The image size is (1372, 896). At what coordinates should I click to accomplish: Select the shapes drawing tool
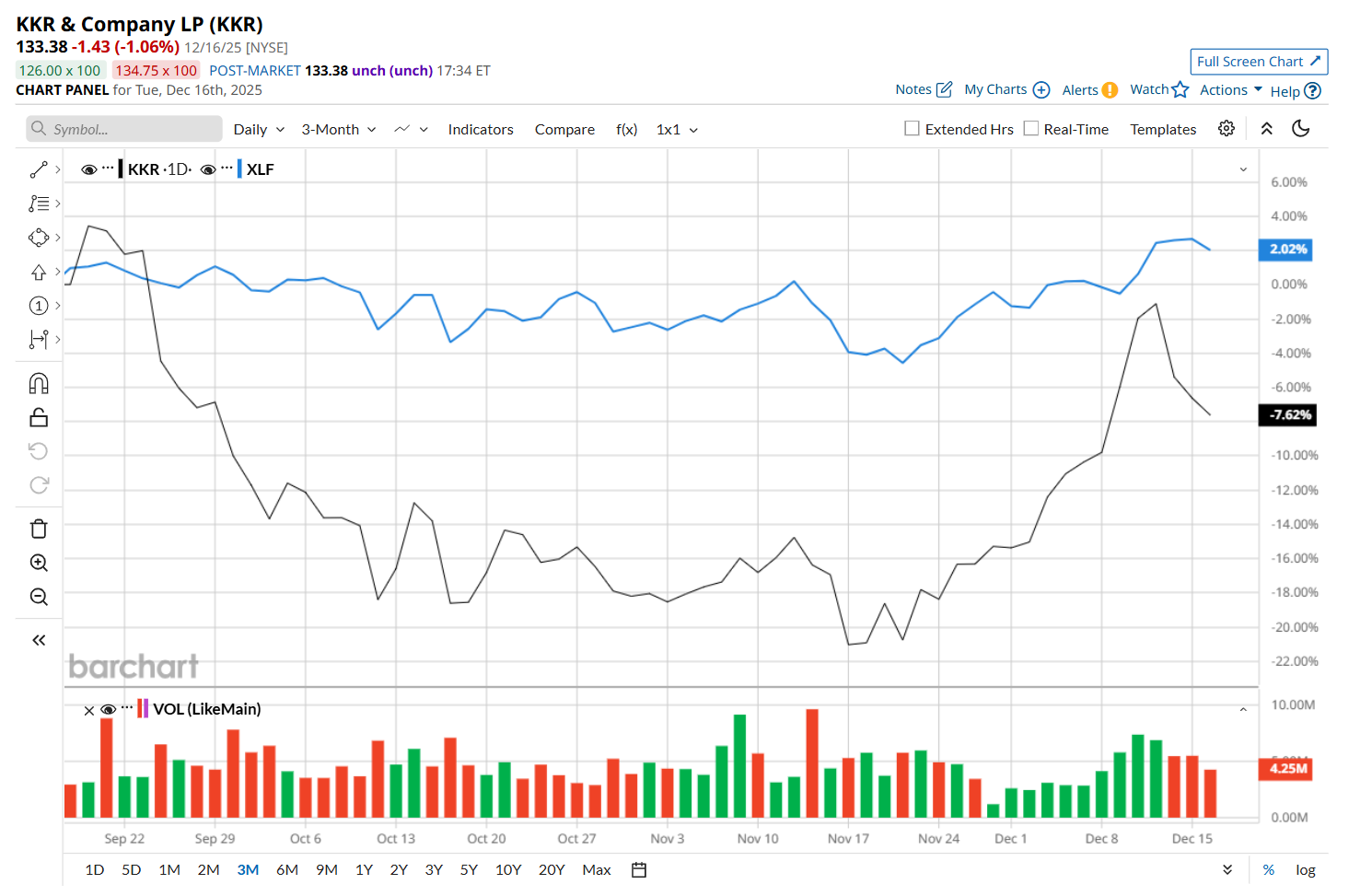[38, 238]
